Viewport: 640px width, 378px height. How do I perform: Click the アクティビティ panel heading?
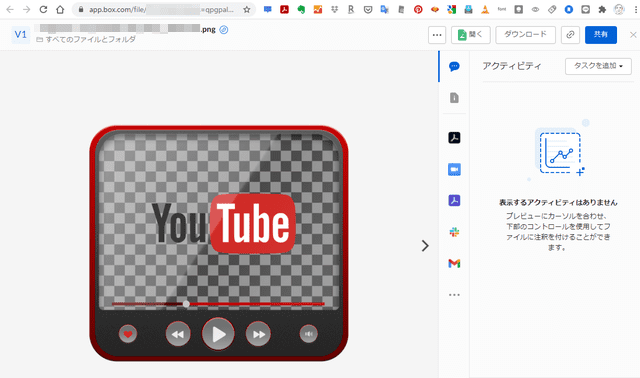(x=512, y=66)
